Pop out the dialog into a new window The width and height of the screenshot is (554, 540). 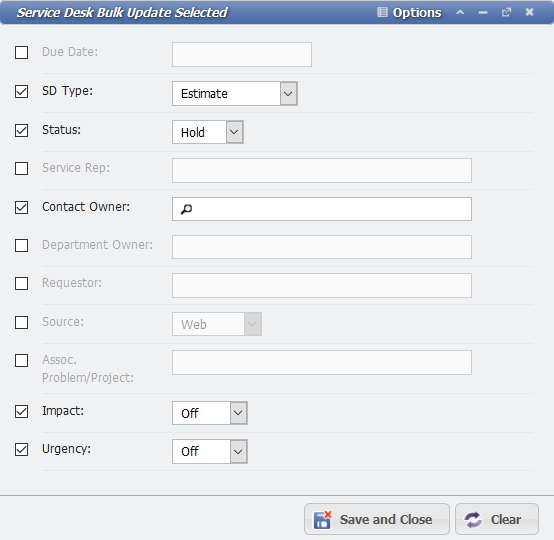[506, 12]
